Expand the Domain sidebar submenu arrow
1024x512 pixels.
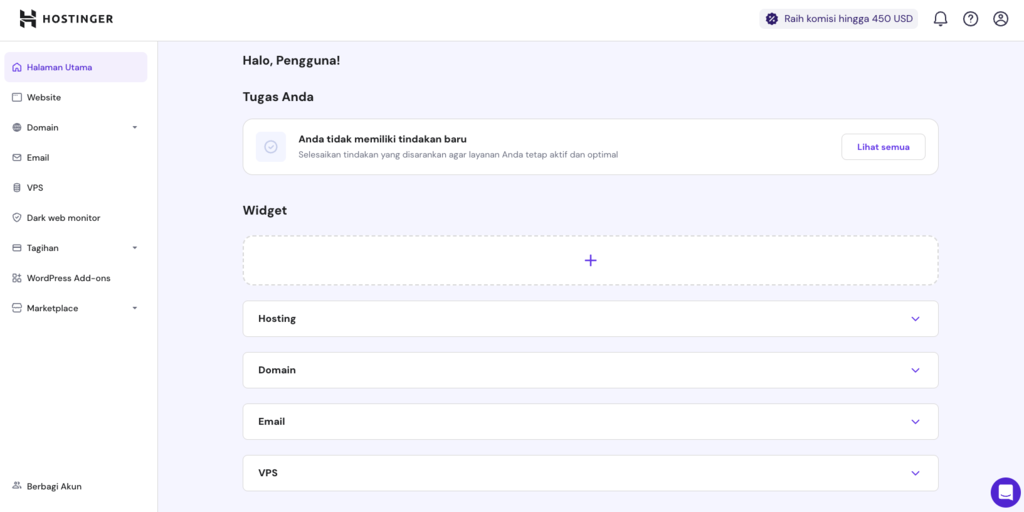[x=135, y=128]
